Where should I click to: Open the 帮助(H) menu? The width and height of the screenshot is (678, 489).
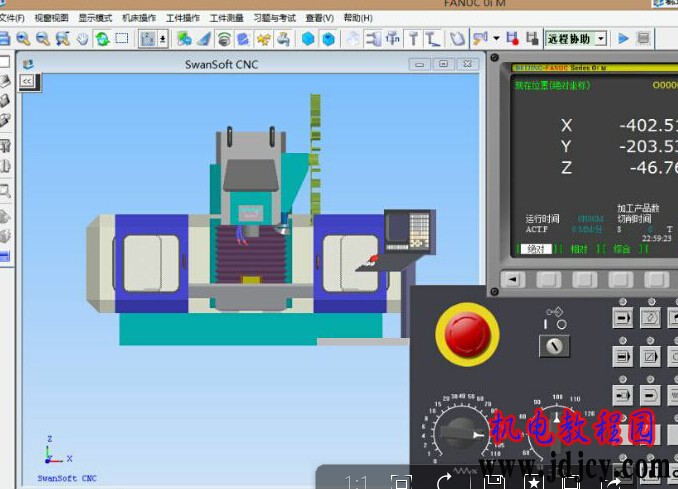pos(358,18)
